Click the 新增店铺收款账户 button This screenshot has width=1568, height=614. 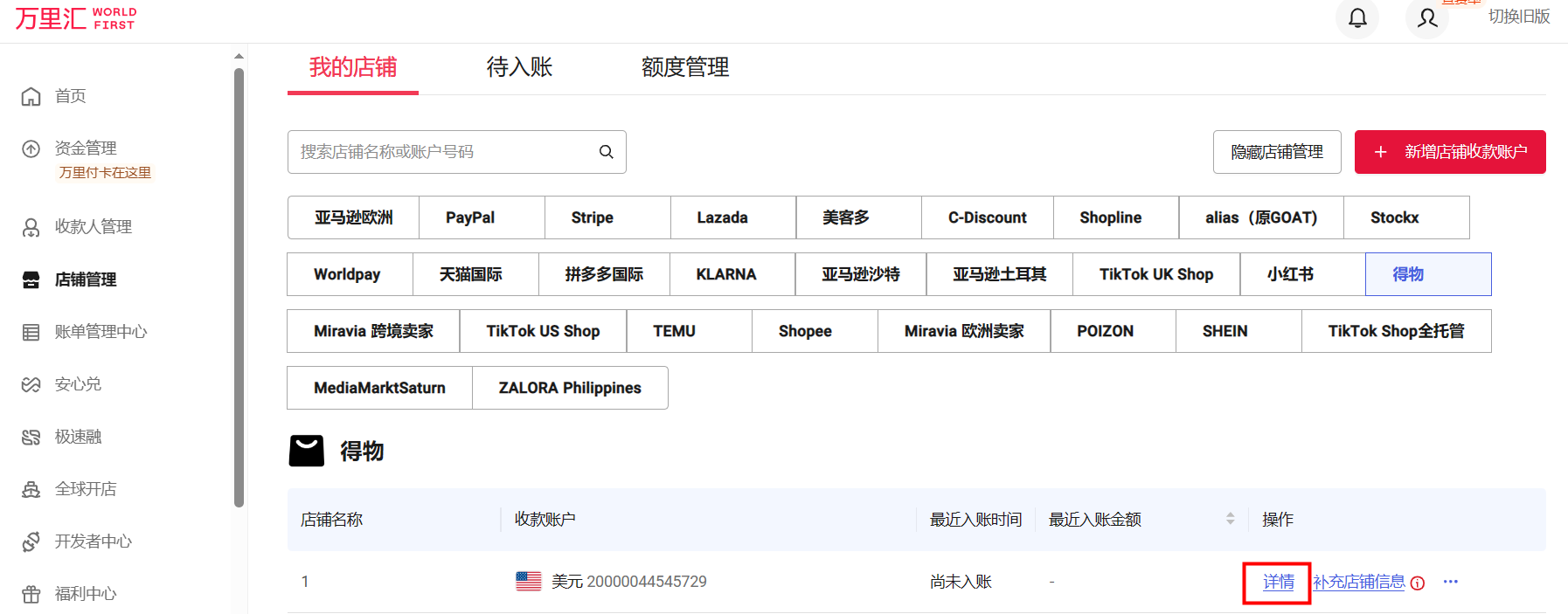click(x=1450, y=152)
